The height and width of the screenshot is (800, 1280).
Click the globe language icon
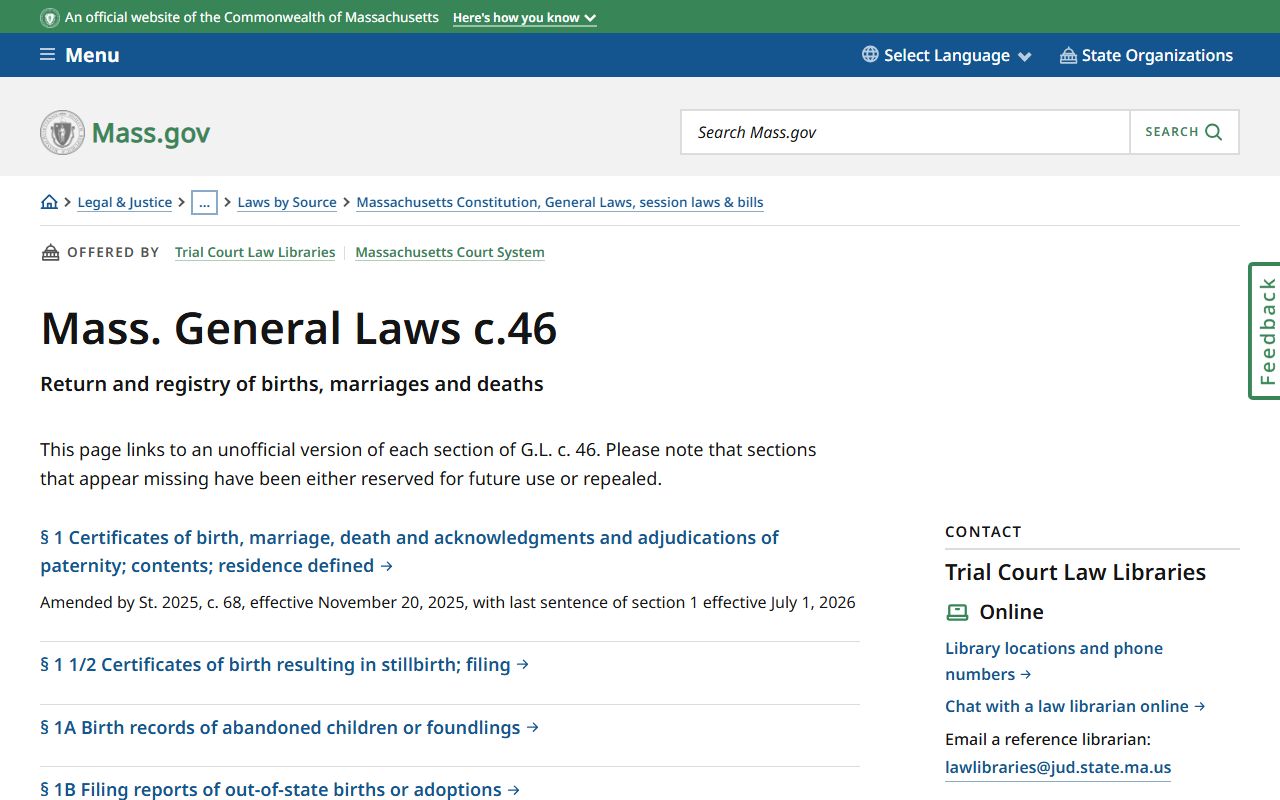870,54
